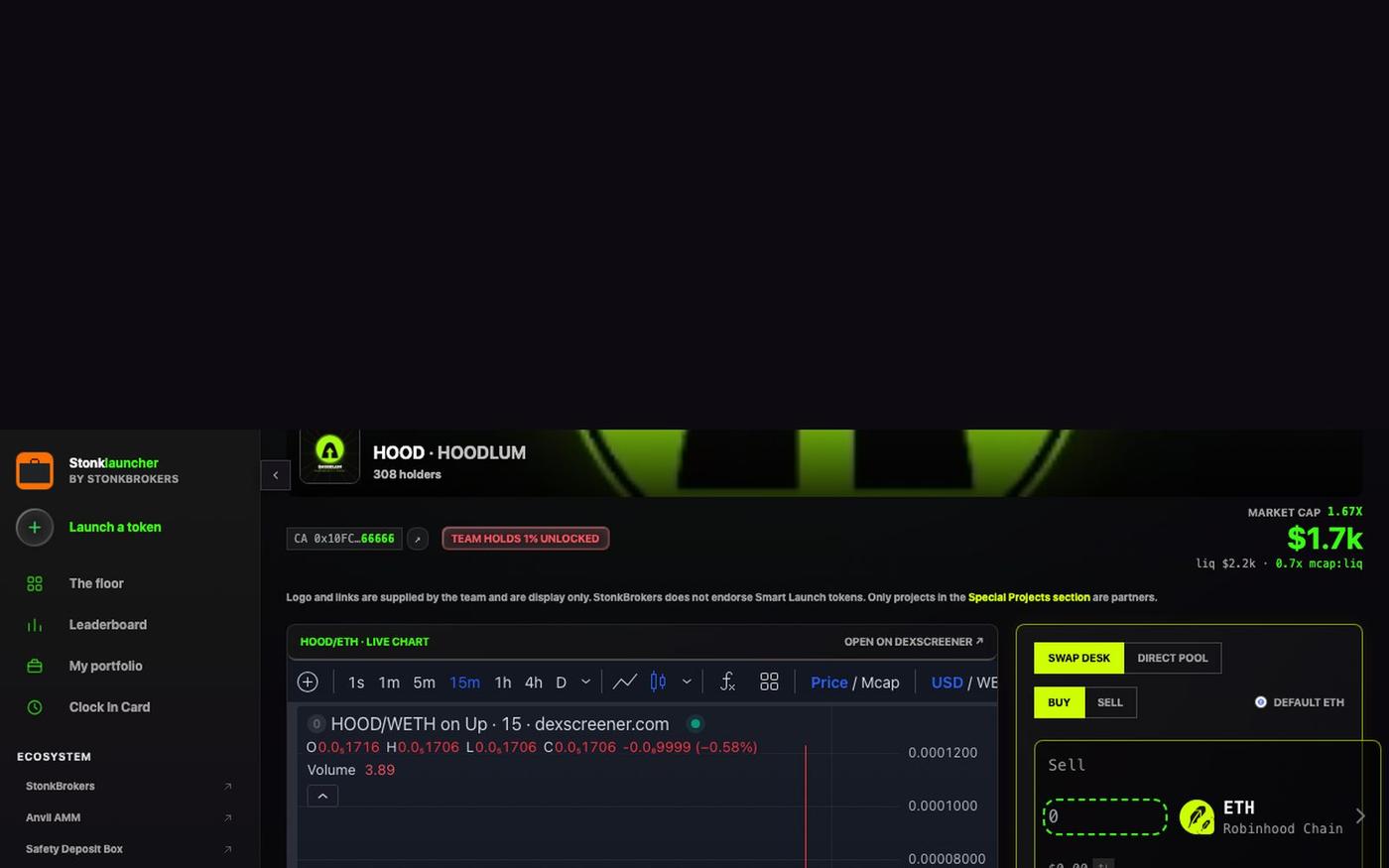1389x868 pixels.
Task: Go to My portfolio
Action: tap(106, 667)
